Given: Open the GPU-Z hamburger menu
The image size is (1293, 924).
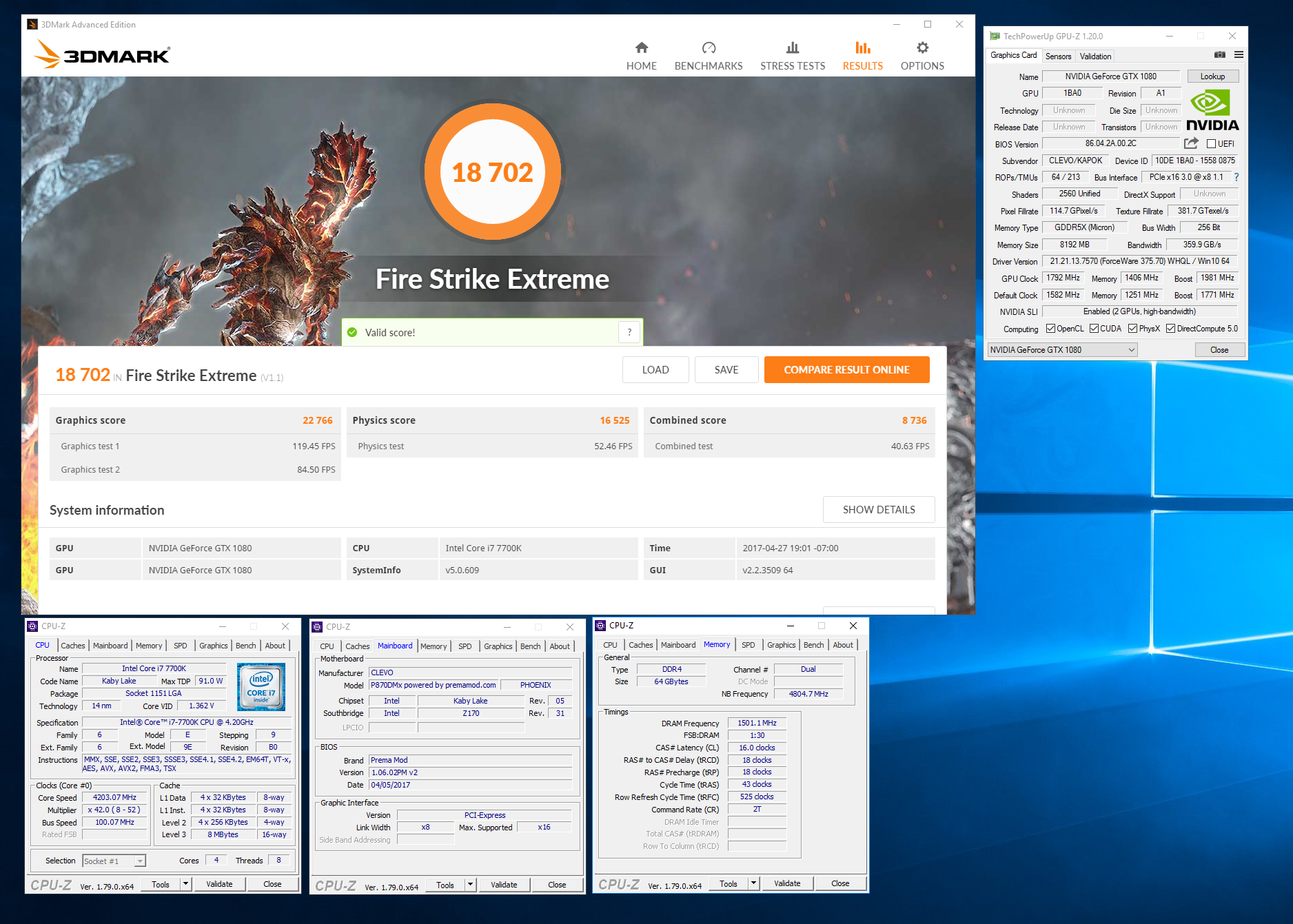Looking at the screenshot, I should coord(1239,55).
